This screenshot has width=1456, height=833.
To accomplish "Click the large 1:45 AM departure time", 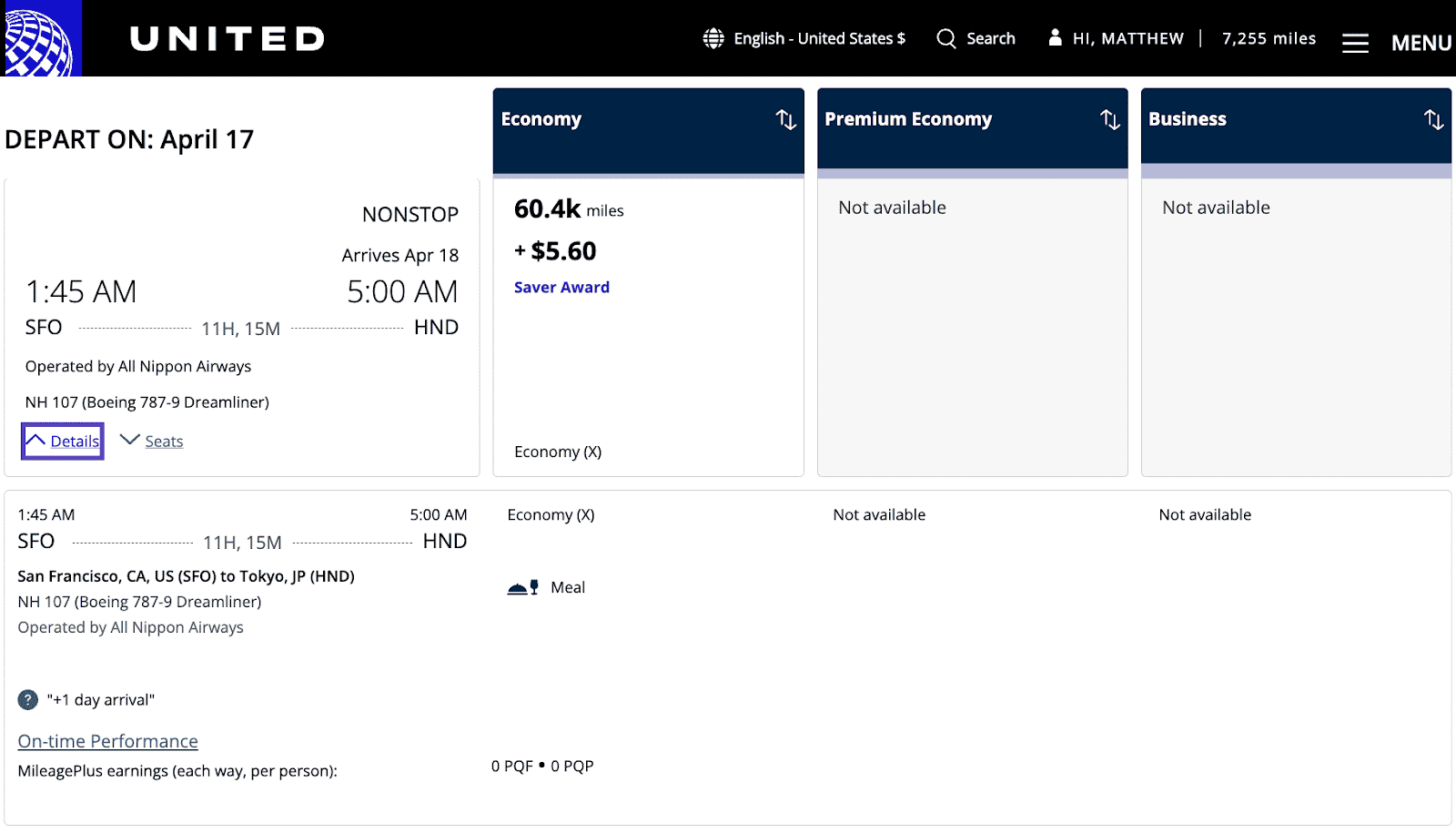I will click(81, 292).
